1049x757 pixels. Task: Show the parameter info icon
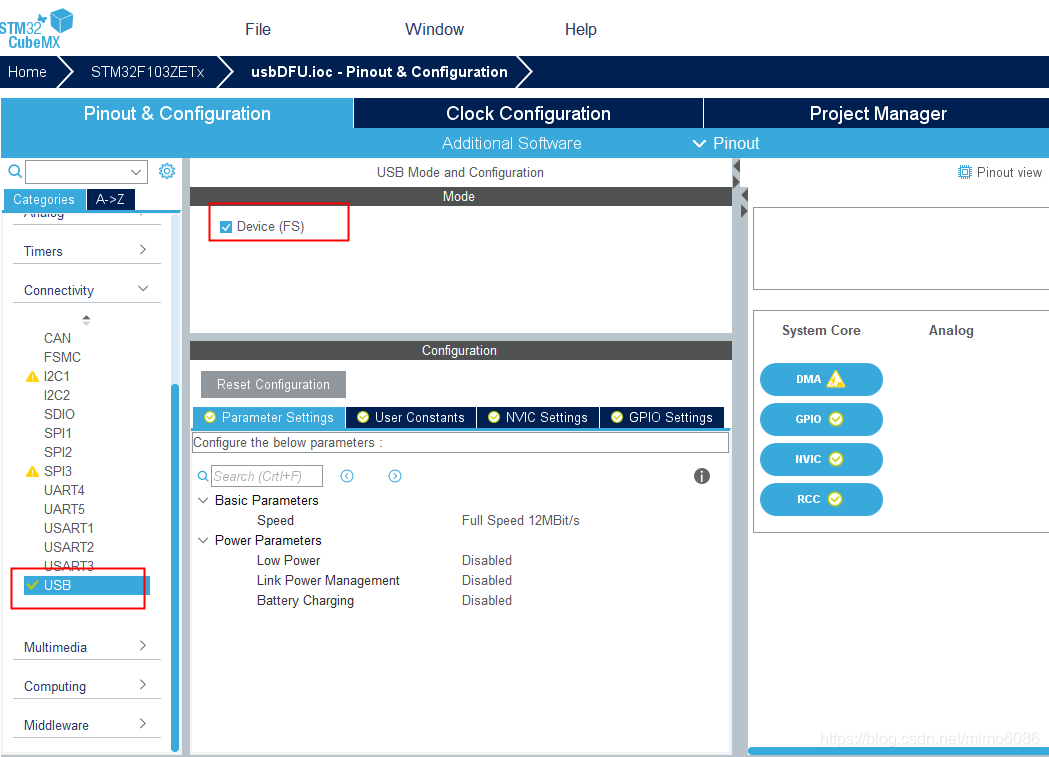click(x=701, y=476)
